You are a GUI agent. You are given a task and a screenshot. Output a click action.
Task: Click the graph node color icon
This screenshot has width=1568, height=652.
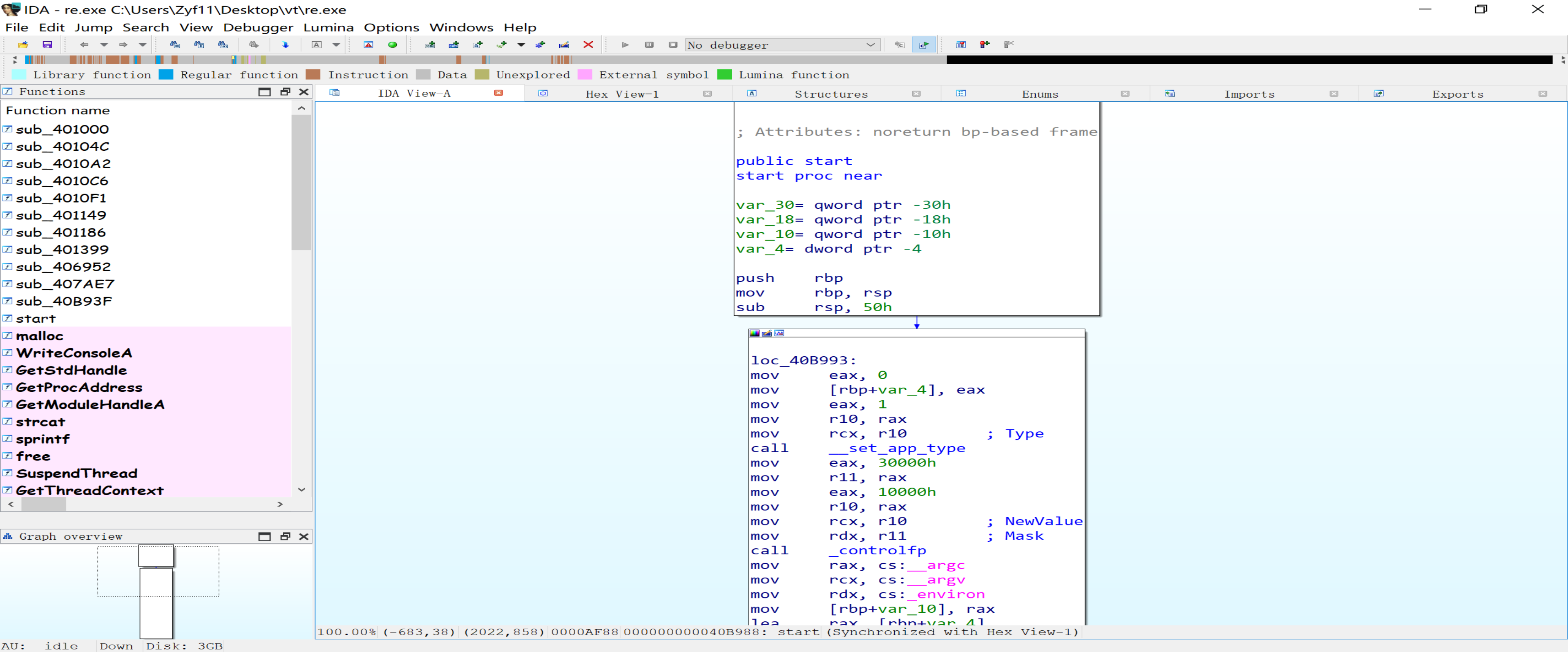(x=755, y=333)
